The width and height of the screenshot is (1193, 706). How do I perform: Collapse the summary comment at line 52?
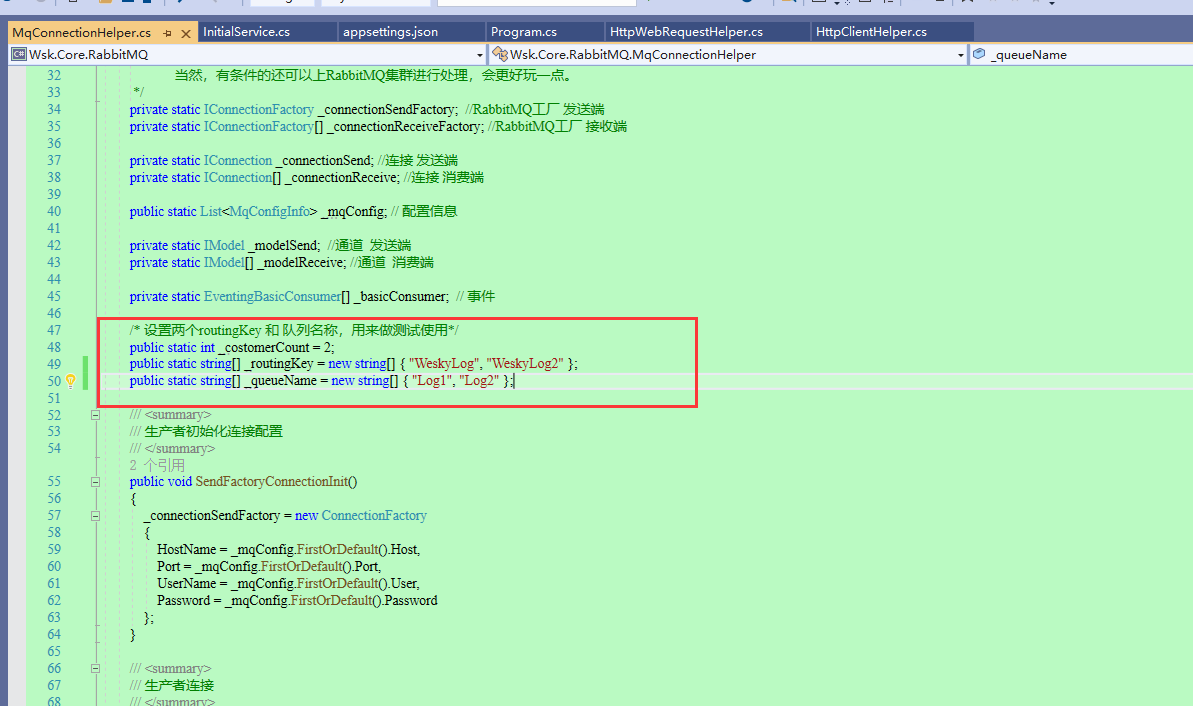click(95, 415)
